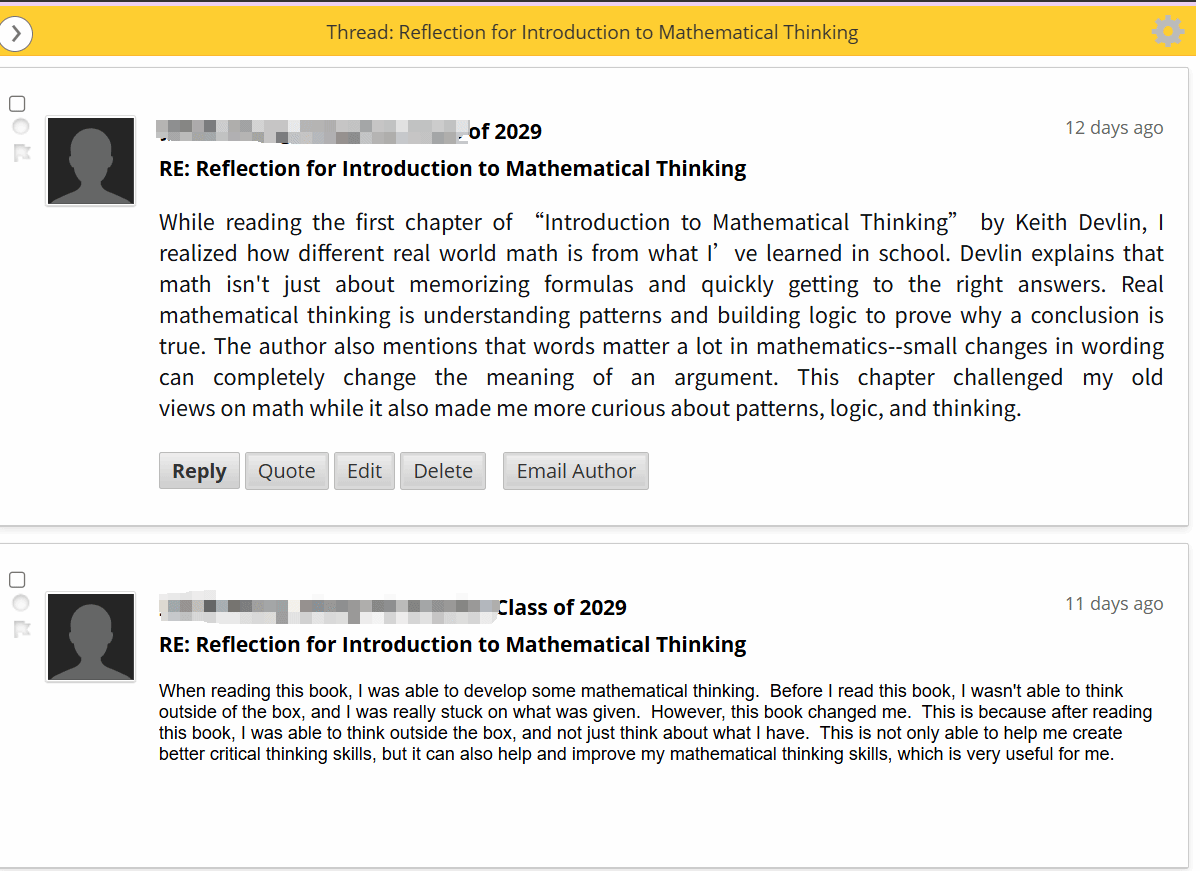Click avatar of the 11 days ago post author
Viewport: 1200px width, 871px height.
91,637
